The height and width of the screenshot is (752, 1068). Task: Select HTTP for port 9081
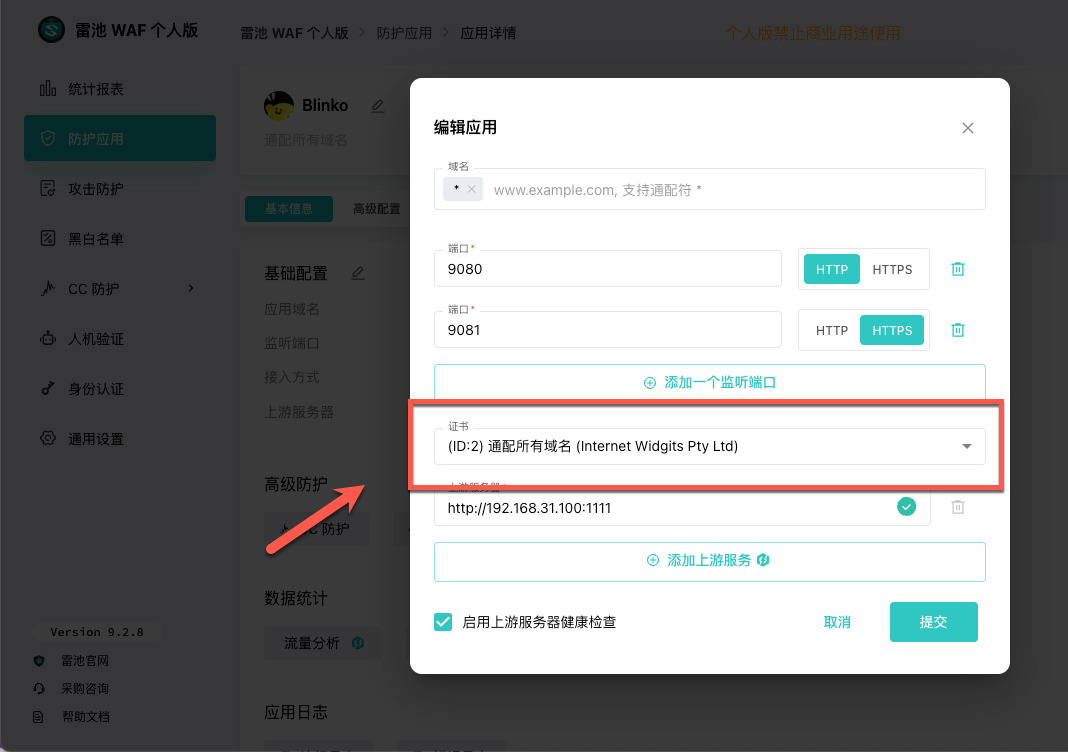click(x=832, y=330)
